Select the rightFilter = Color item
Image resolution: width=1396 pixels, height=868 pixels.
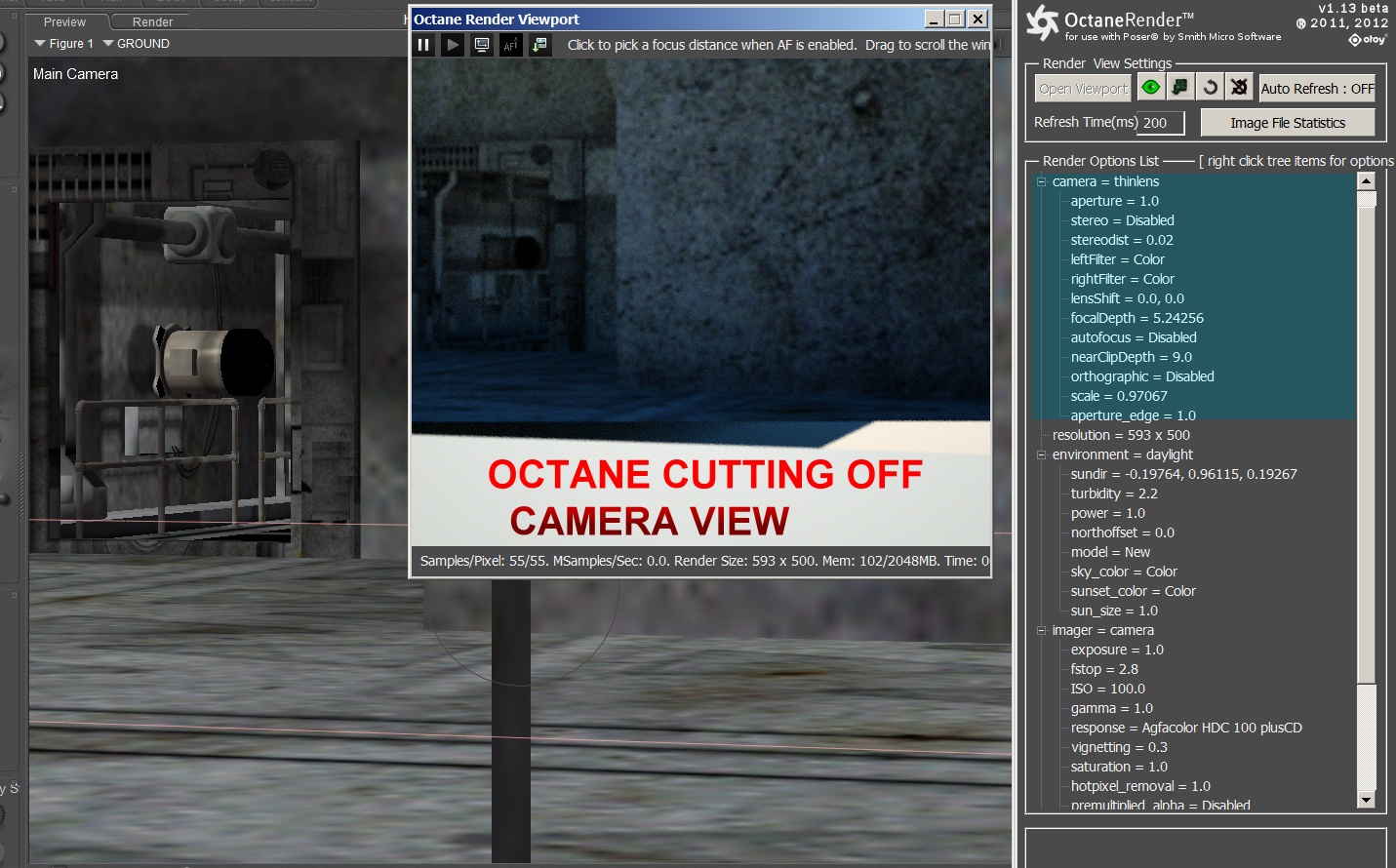tap(1123, 279)
